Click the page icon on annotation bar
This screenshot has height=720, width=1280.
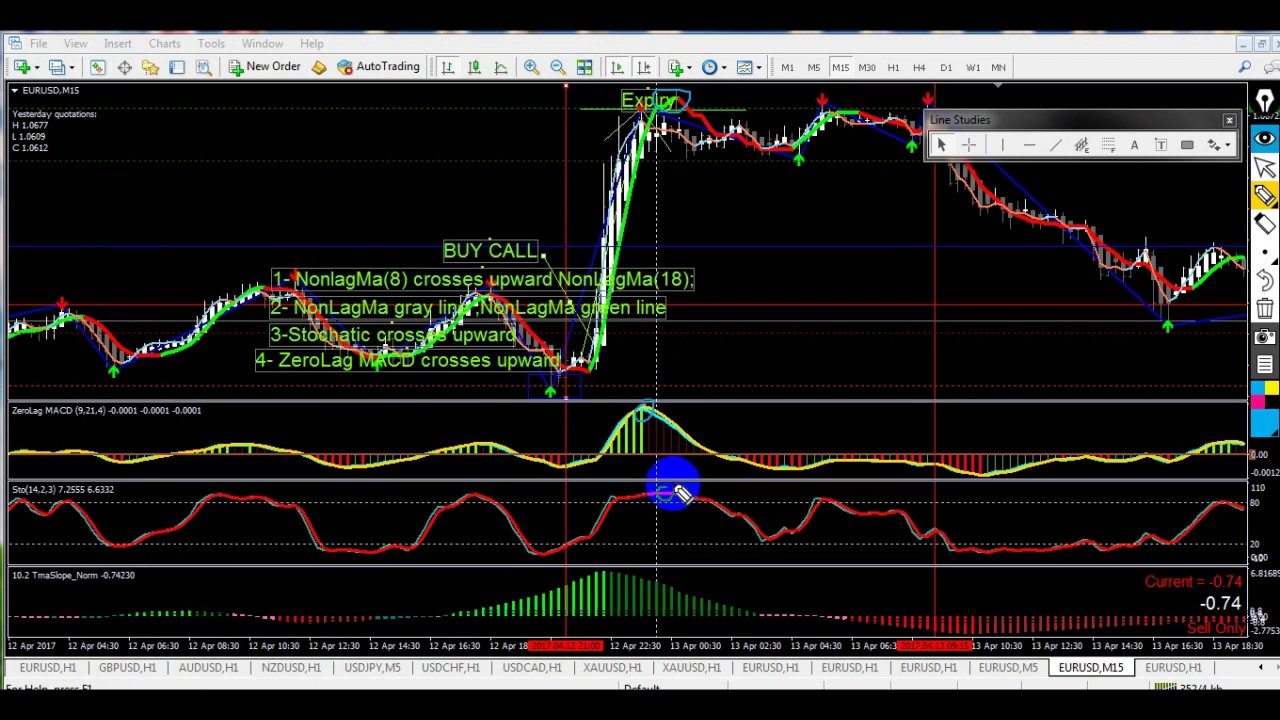(x=1264, y=365)
